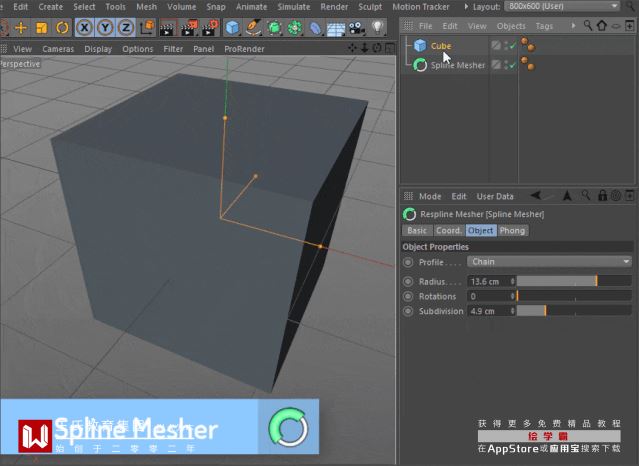
Task: Toggle Spline Mesher enable green checkmark
Action: tap(513, 65)
